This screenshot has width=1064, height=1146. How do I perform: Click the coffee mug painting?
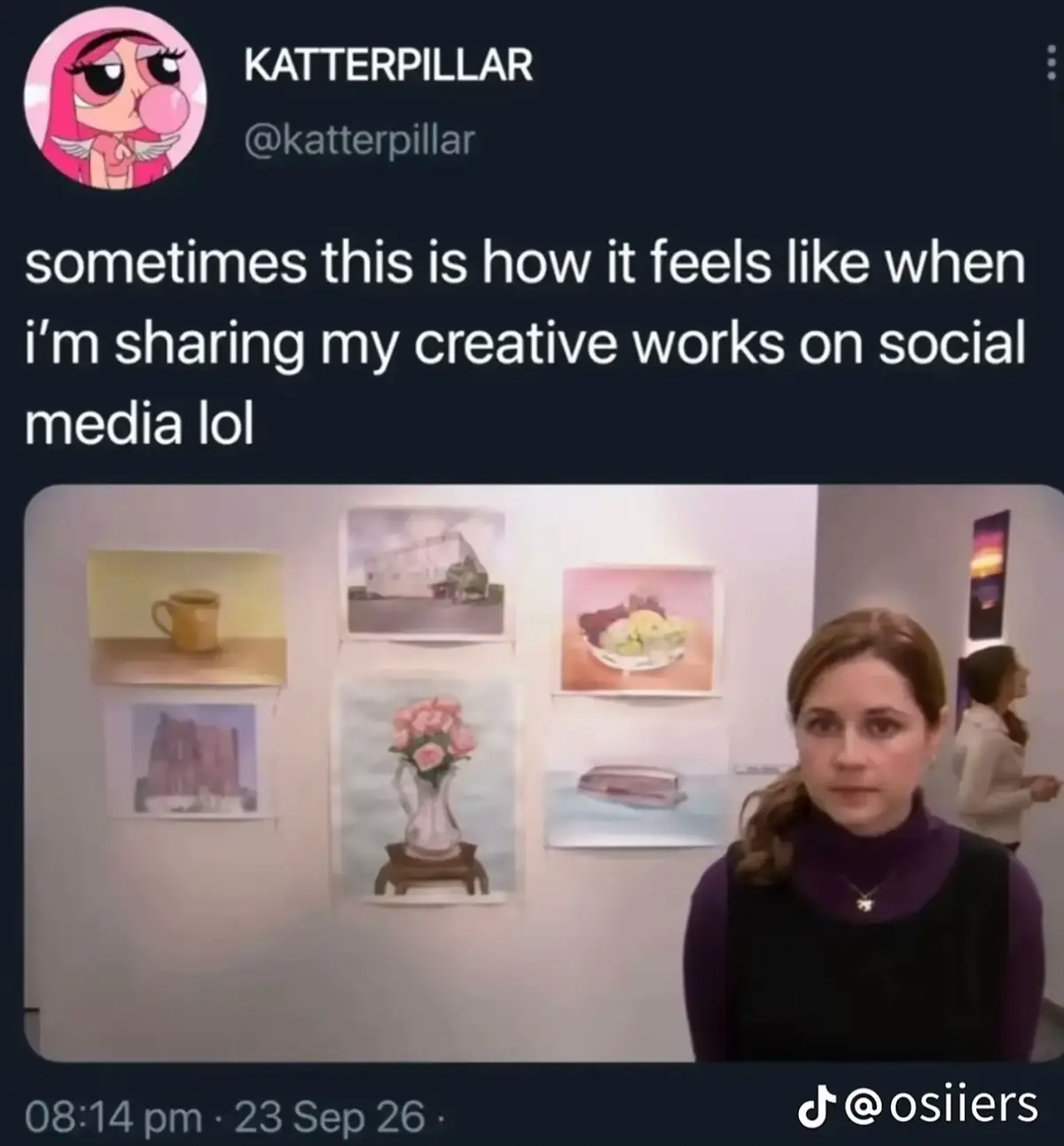(x=187, y=617)
